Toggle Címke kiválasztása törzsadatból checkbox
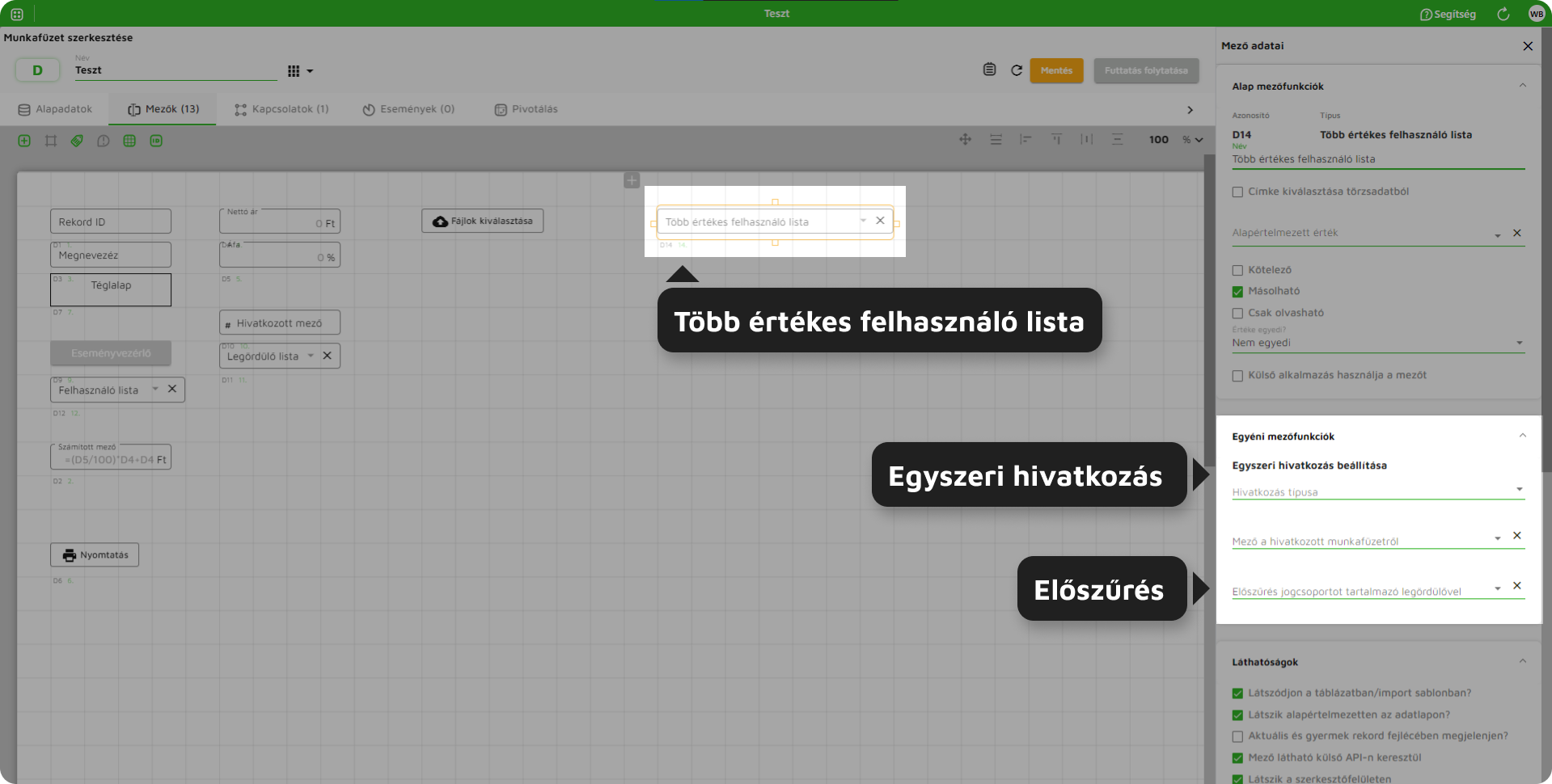Screen dimensions: 1552x784 (1237, 192)
